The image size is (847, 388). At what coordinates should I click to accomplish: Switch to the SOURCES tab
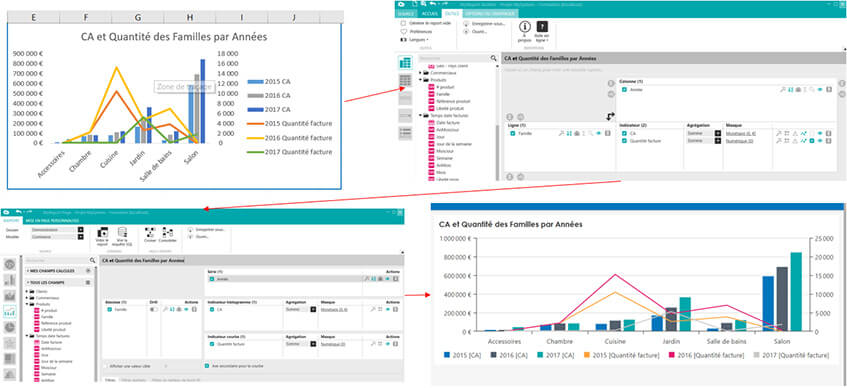406,14
